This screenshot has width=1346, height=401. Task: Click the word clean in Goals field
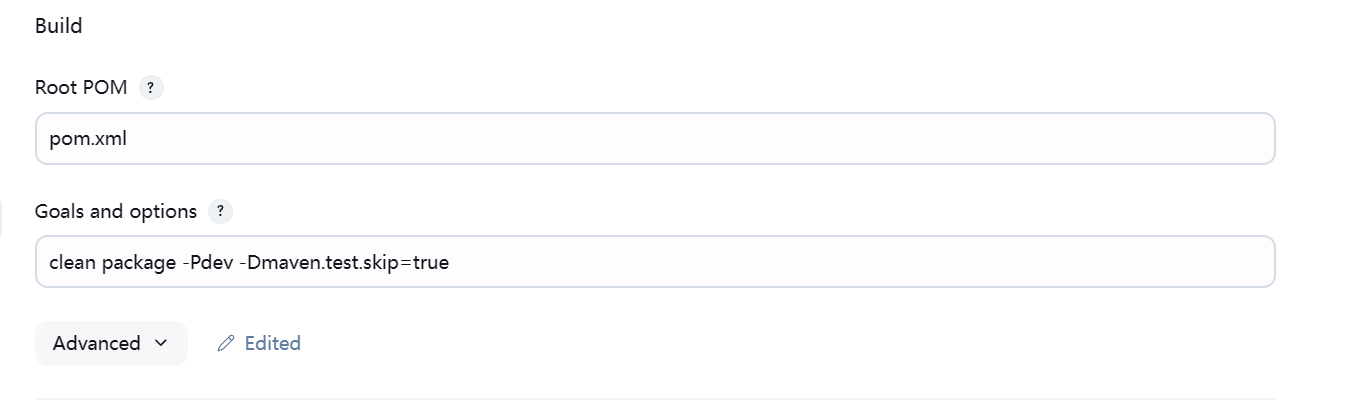[x=72, y=263]
